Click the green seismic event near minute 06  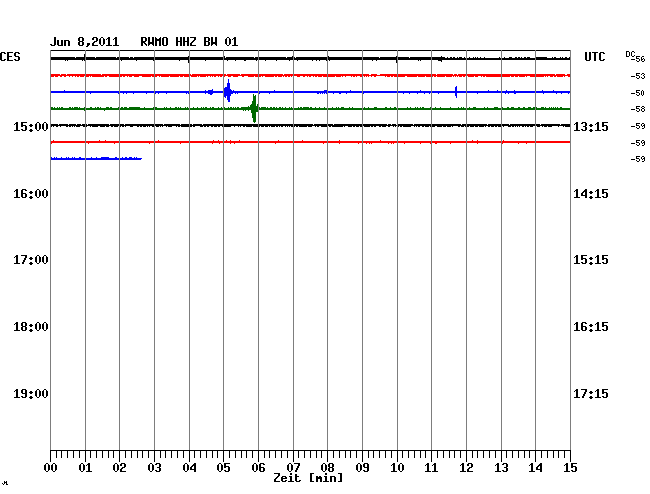254,109
